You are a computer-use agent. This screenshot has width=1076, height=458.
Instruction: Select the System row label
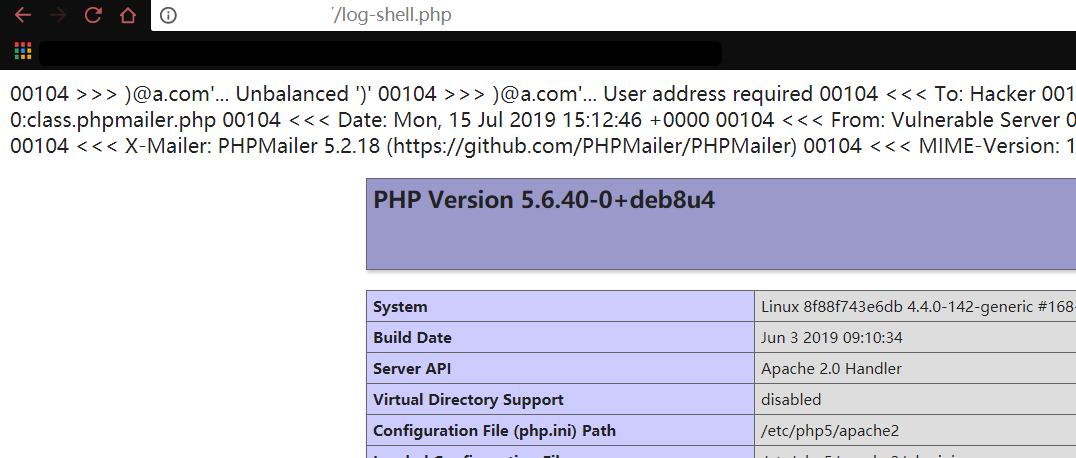pyautogui.click(x=400, y=307)
